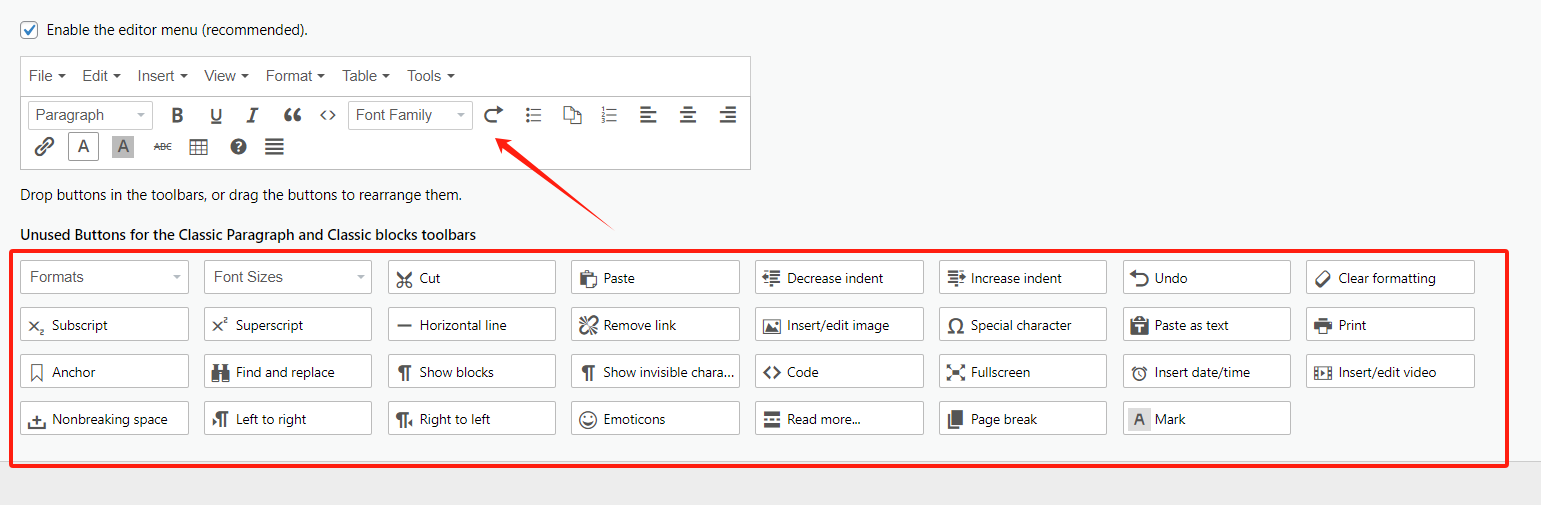Viewport: 1541px width, 505px height.
Task: Choose the Right to left button
Action: point(472,418)
